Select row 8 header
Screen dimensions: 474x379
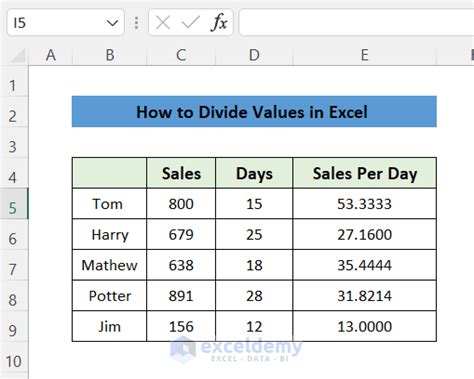pos(14,296)
